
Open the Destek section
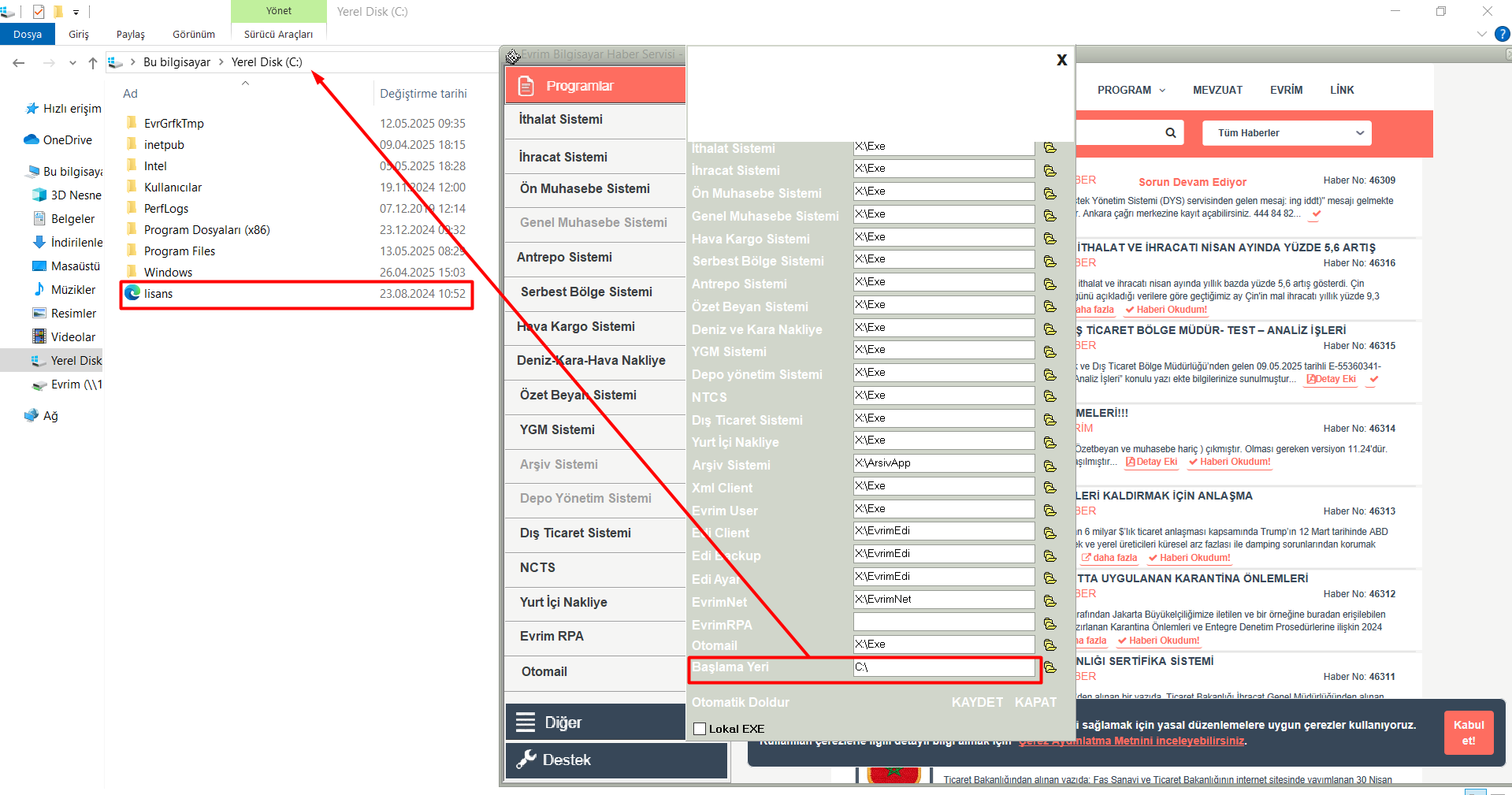pos(615,760)
